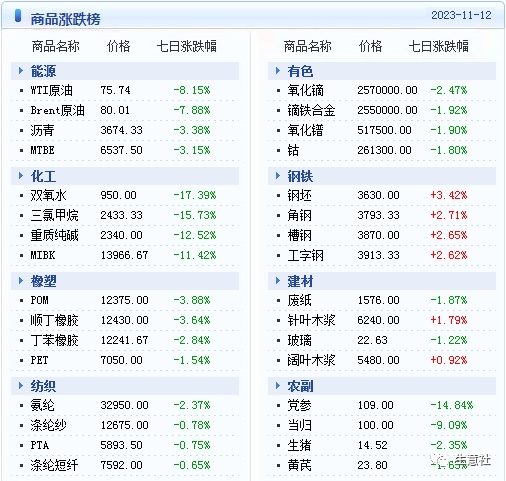This screenshot has width=506, height=481.
Task: Click the 生猪 commodity name
Action: [299, 445]
